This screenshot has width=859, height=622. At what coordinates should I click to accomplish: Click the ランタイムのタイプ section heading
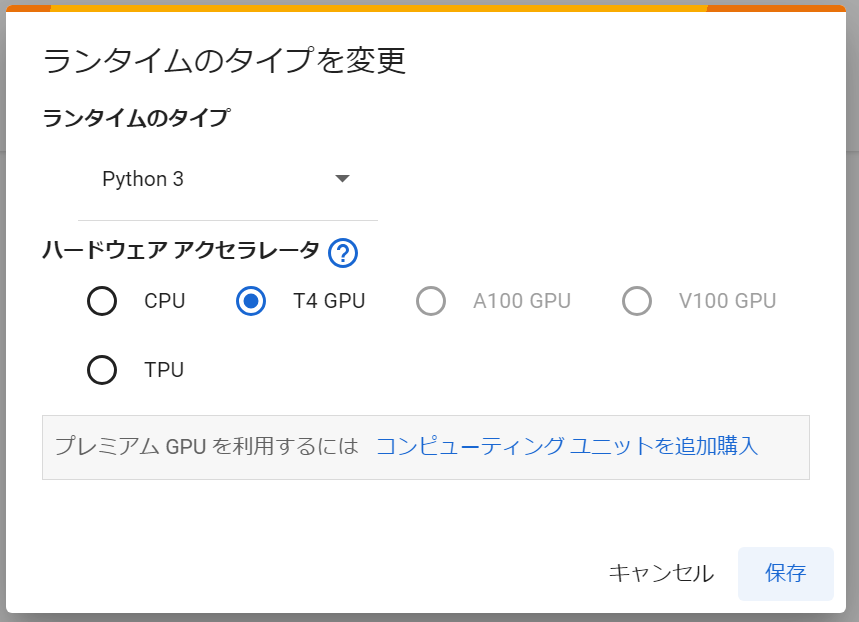coord(137,118)
